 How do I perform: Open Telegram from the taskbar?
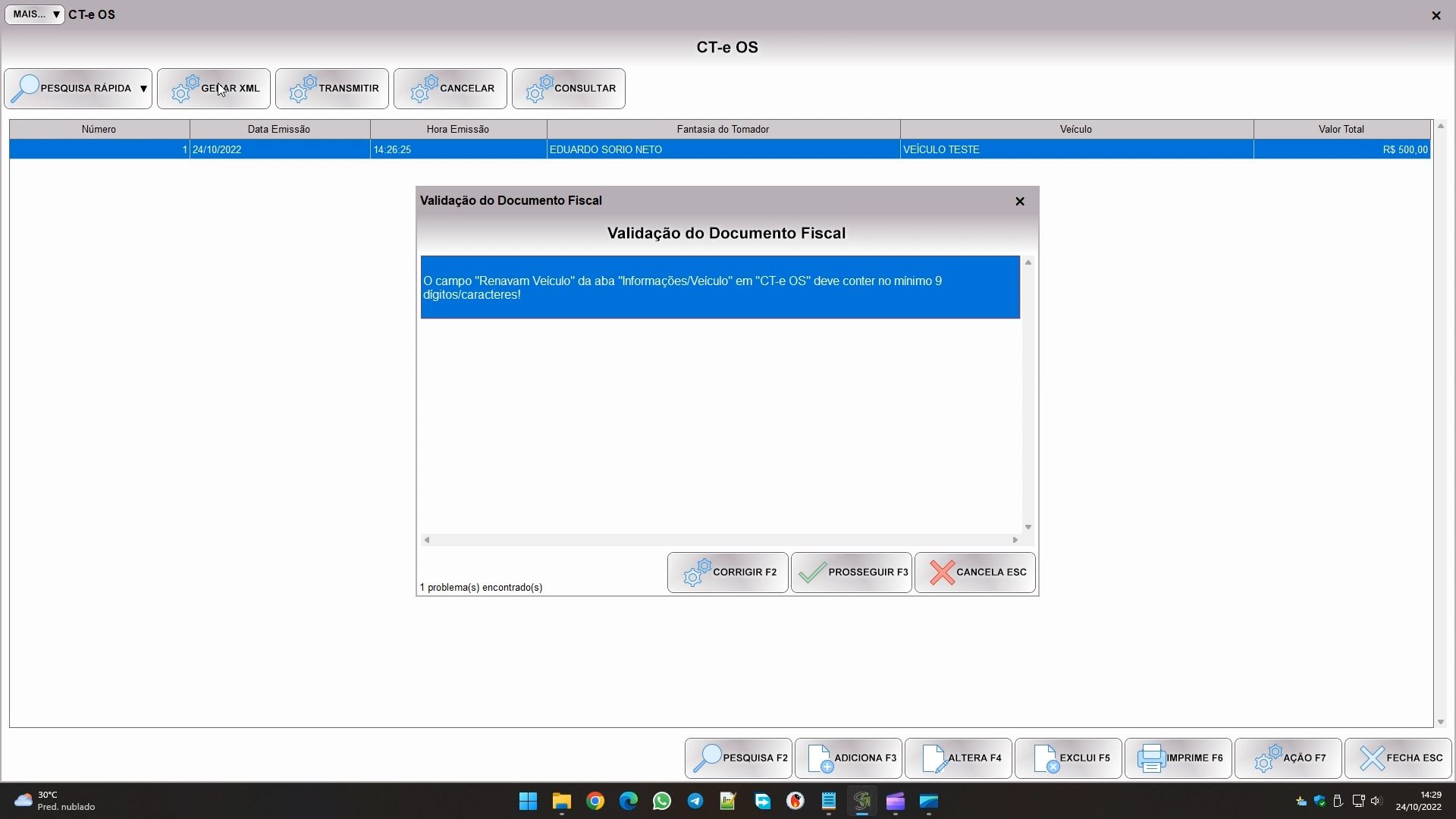coord(695,802)
